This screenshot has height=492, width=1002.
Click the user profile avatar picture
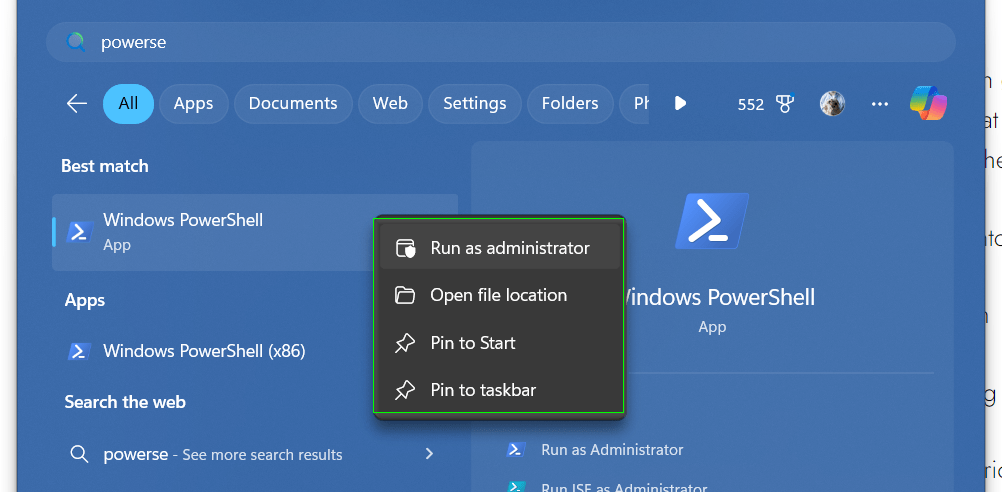[x=832, y=103]
